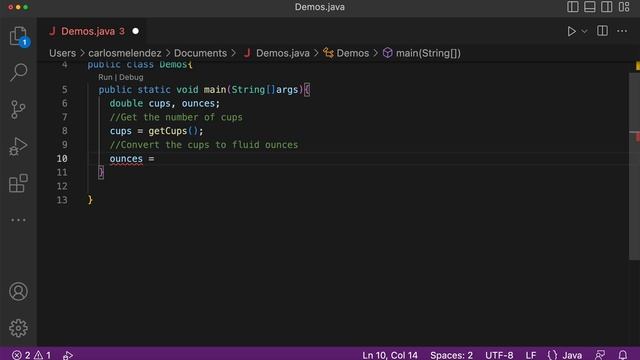
Task: Click line number 12 in gutter
Action: [62, 186]
